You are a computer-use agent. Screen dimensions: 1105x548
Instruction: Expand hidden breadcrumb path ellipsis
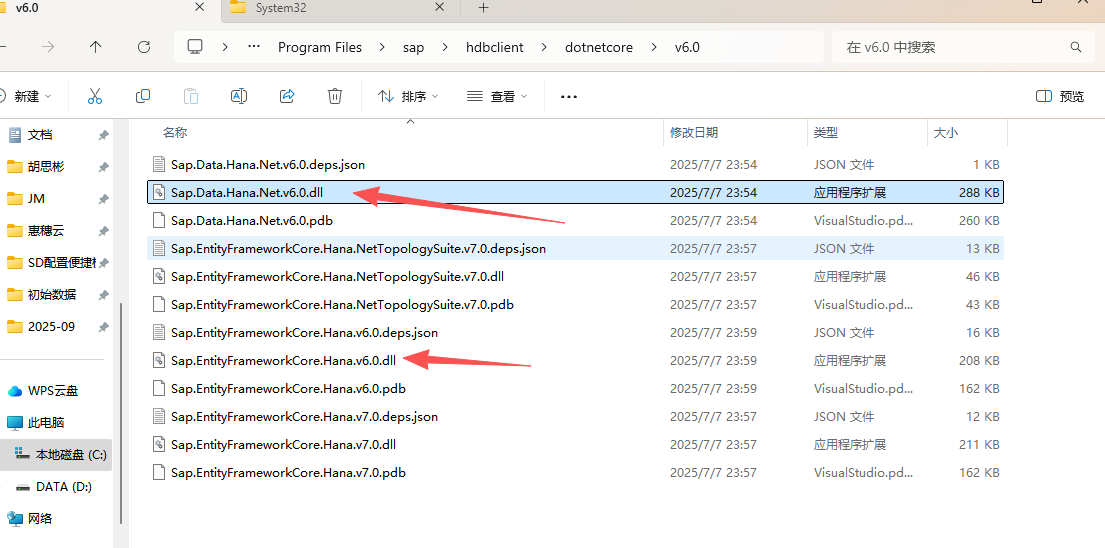(x=254, y=47)
